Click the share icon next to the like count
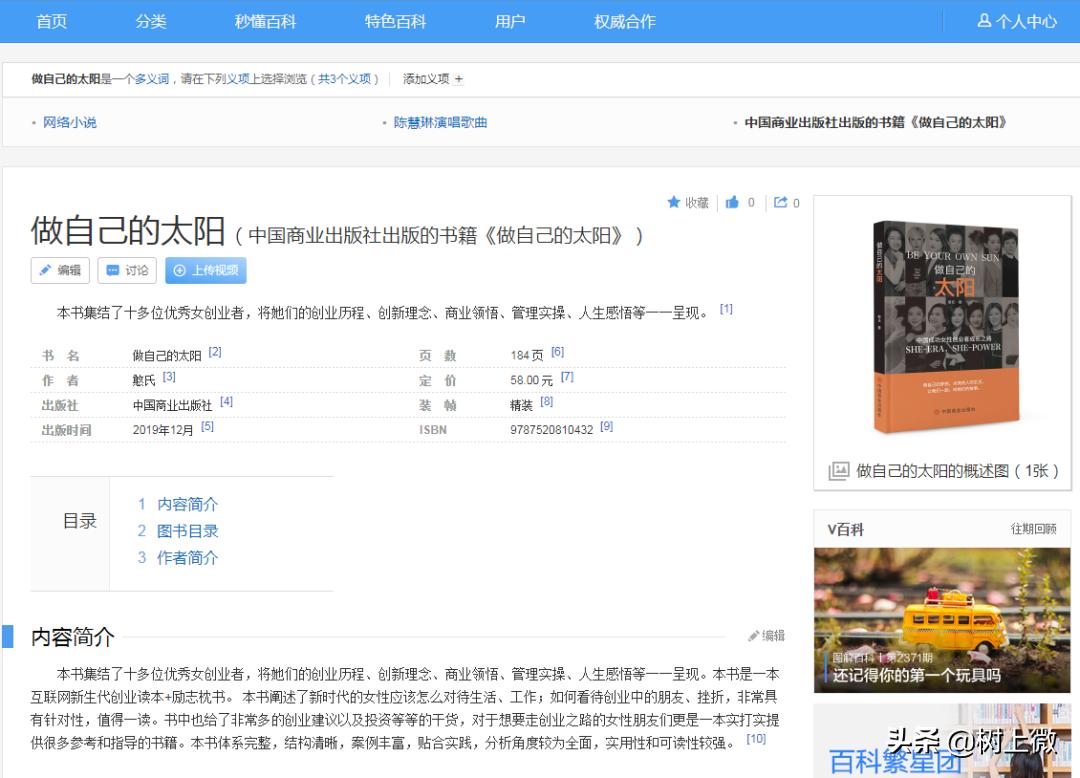Screen dimensions: 1080x778 pos(780,202)
